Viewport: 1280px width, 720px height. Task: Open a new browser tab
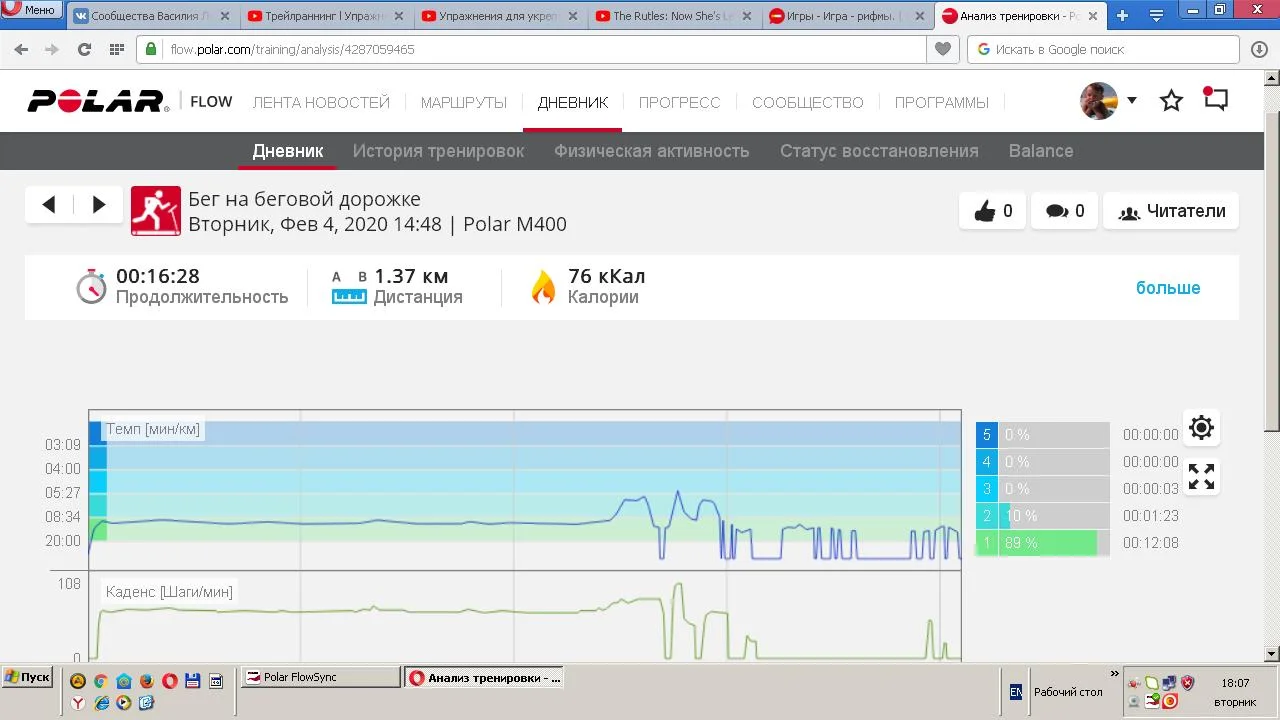coord(1122,15)
